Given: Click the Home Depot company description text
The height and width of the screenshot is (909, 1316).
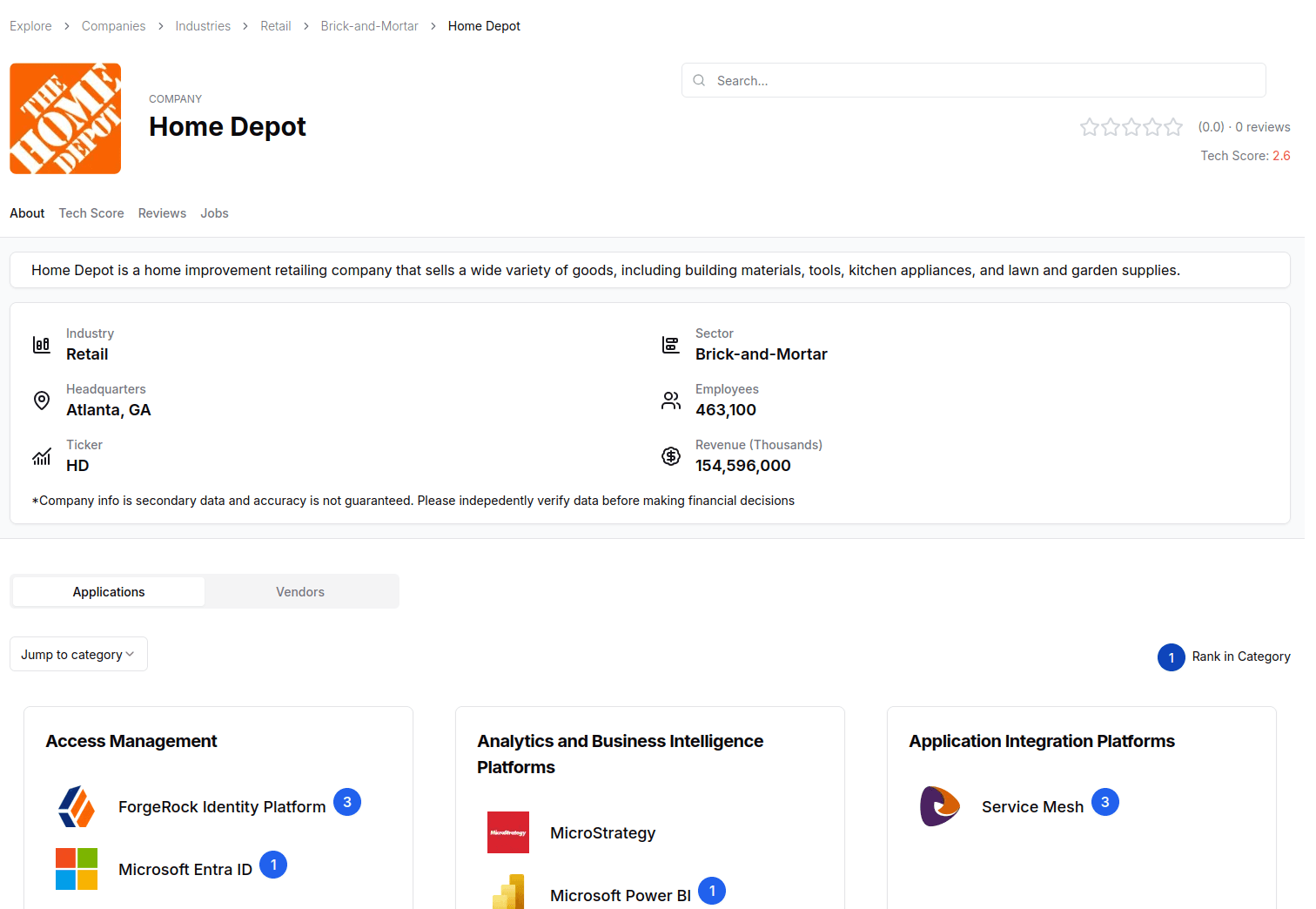Looking at the screenshot, I should [606, 270].
